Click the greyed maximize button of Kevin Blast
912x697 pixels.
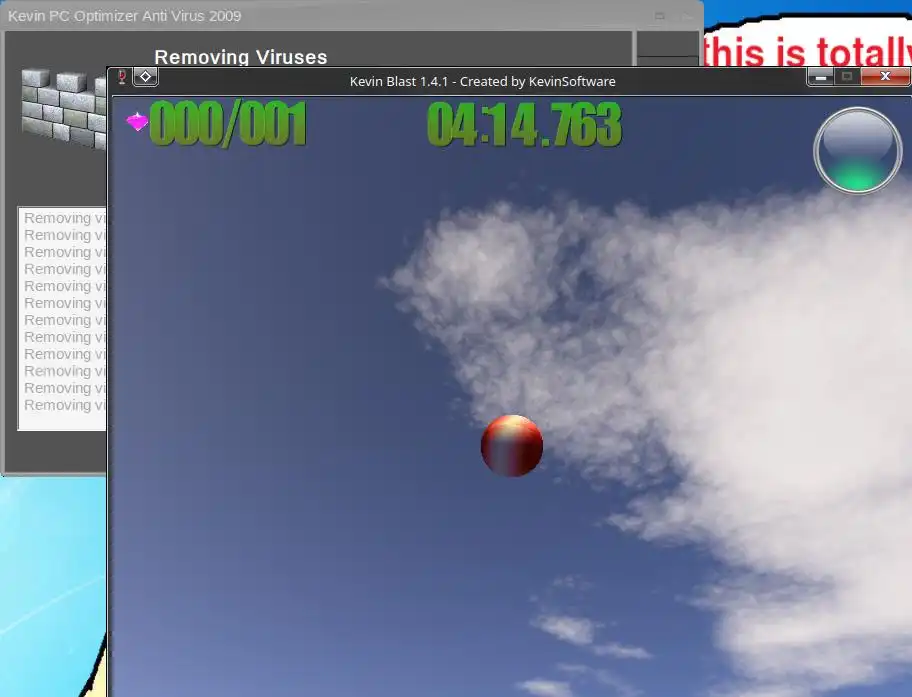point(847,77)
